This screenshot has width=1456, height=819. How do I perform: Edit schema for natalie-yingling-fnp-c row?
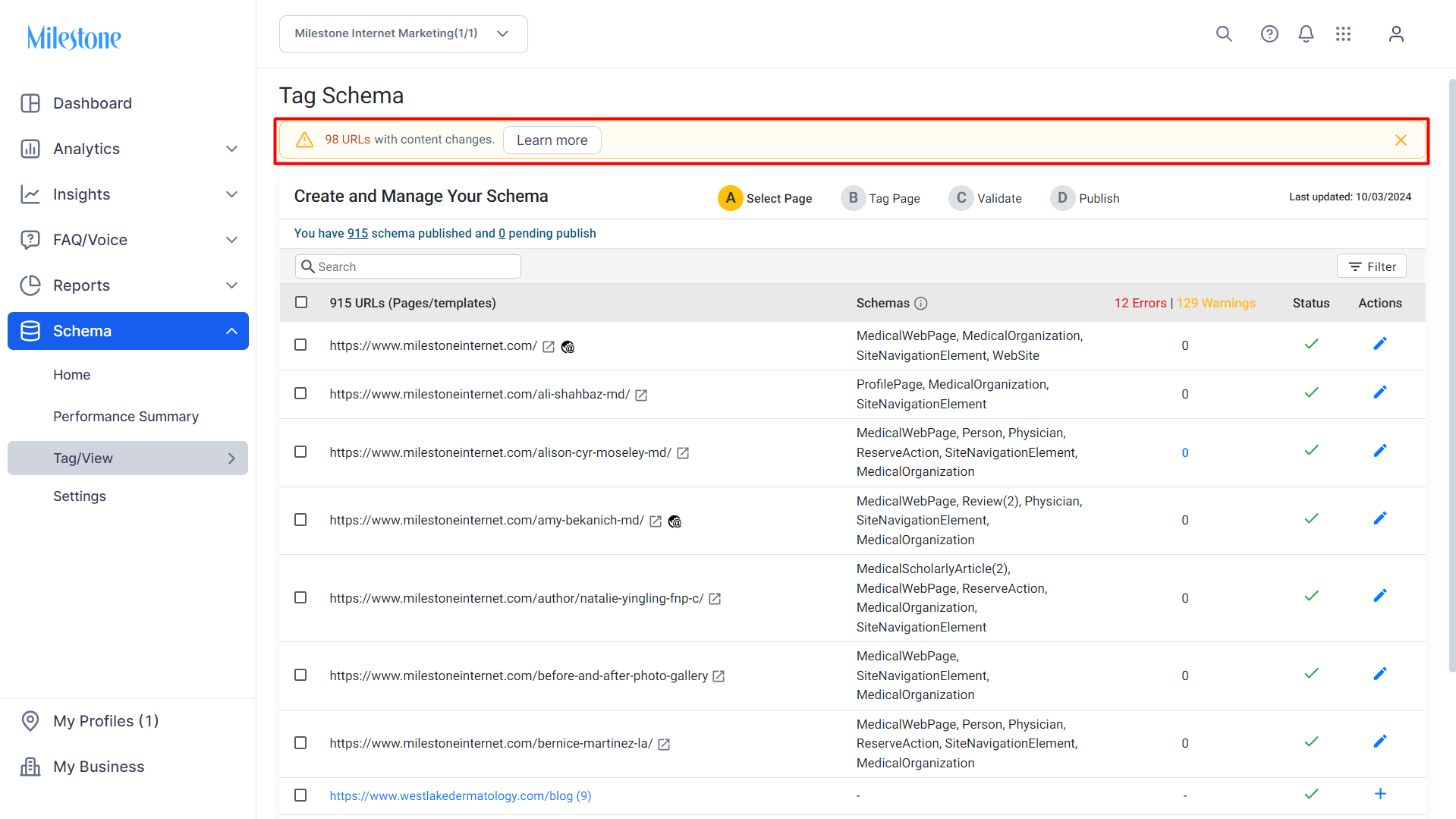tap(1380, 596)
